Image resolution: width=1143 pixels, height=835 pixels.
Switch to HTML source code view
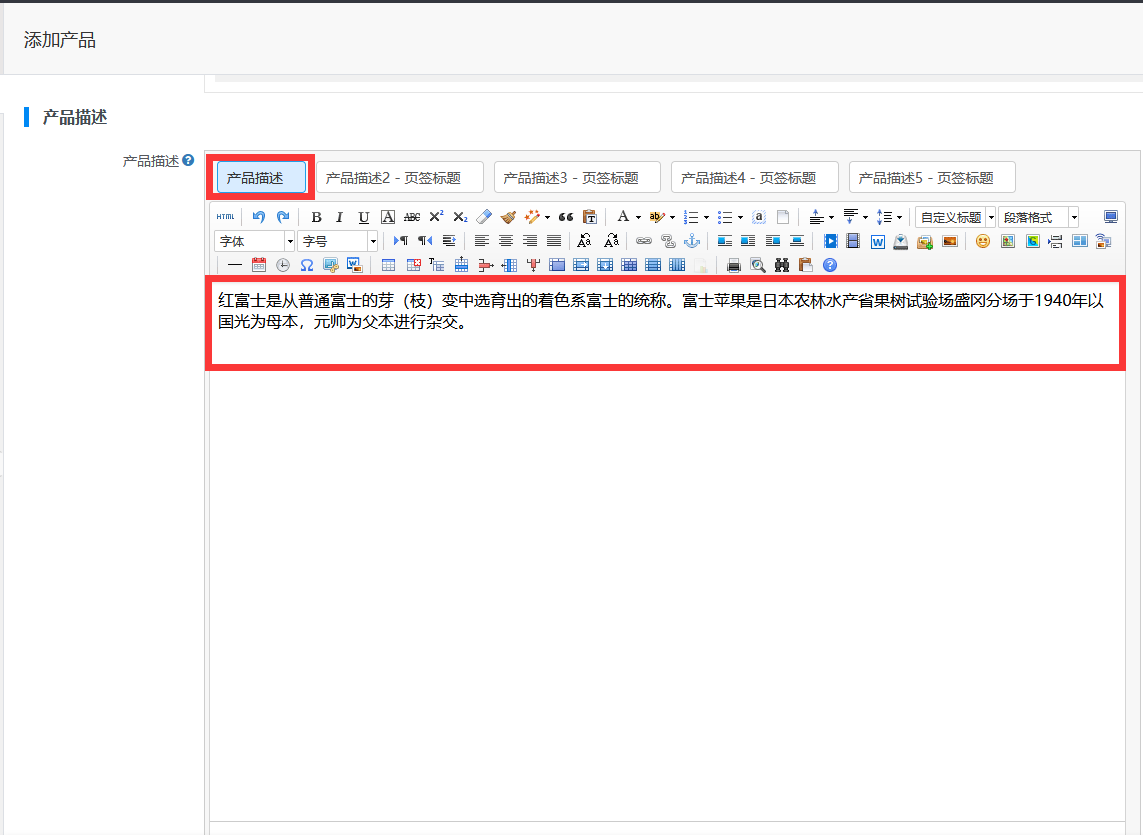pyautogui.click(x=225, y=217)
